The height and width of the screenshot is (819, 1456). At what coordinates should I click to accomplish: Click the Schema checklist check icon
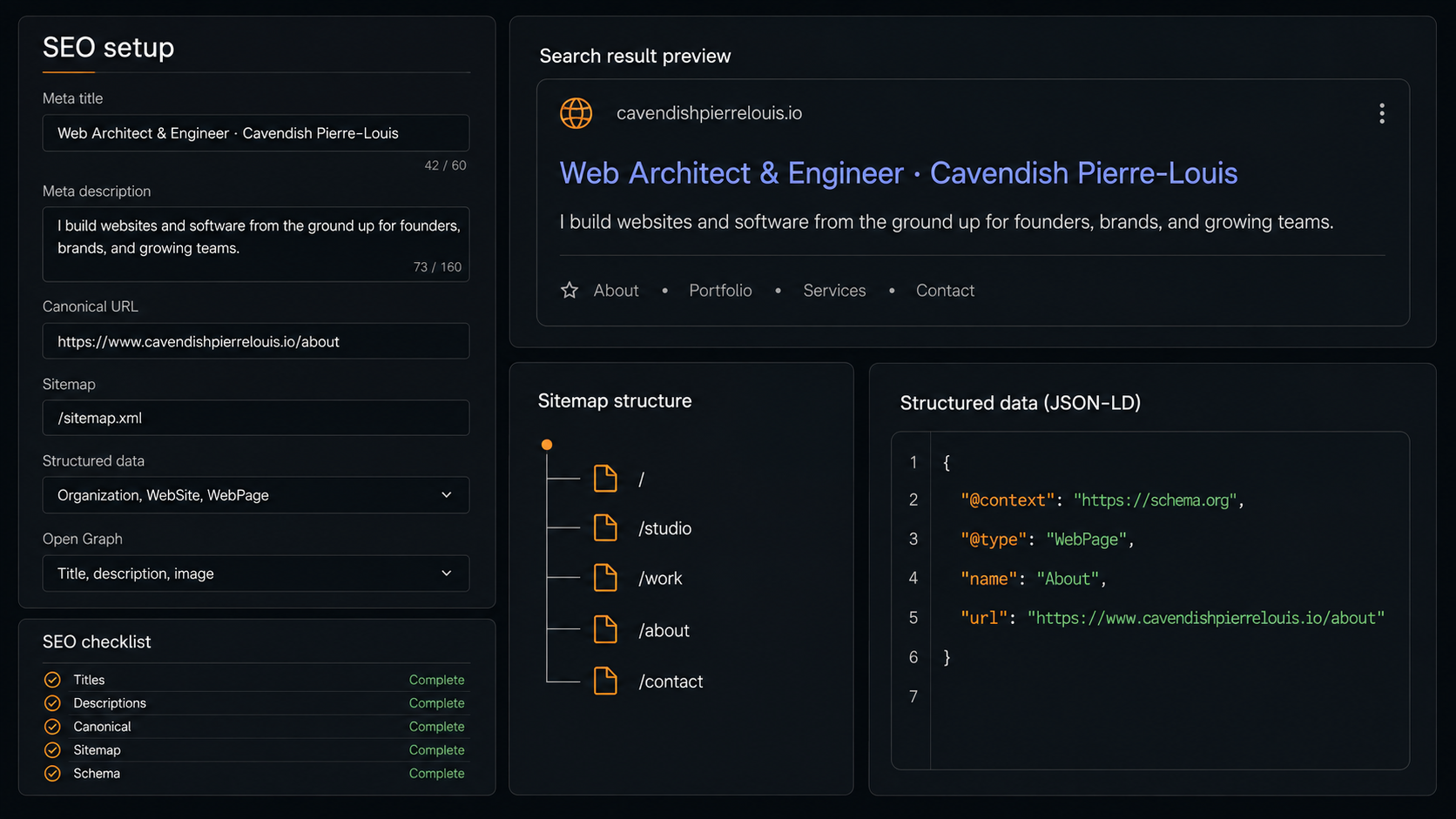click(52, 774)
